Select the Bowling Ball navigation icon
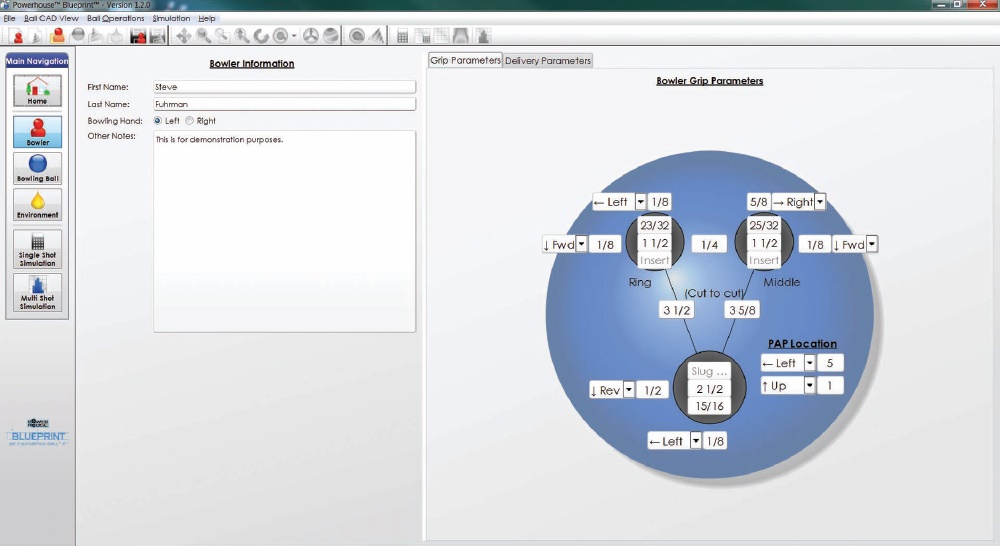 coord(37,167)
